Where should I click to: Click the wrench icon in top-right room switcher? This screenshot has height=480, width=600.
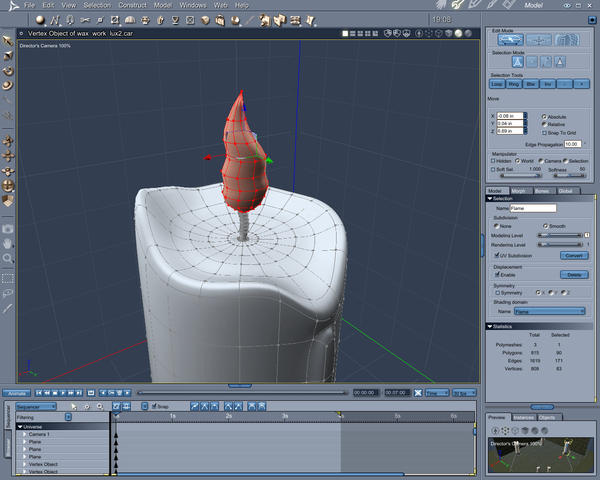point(457,5)
